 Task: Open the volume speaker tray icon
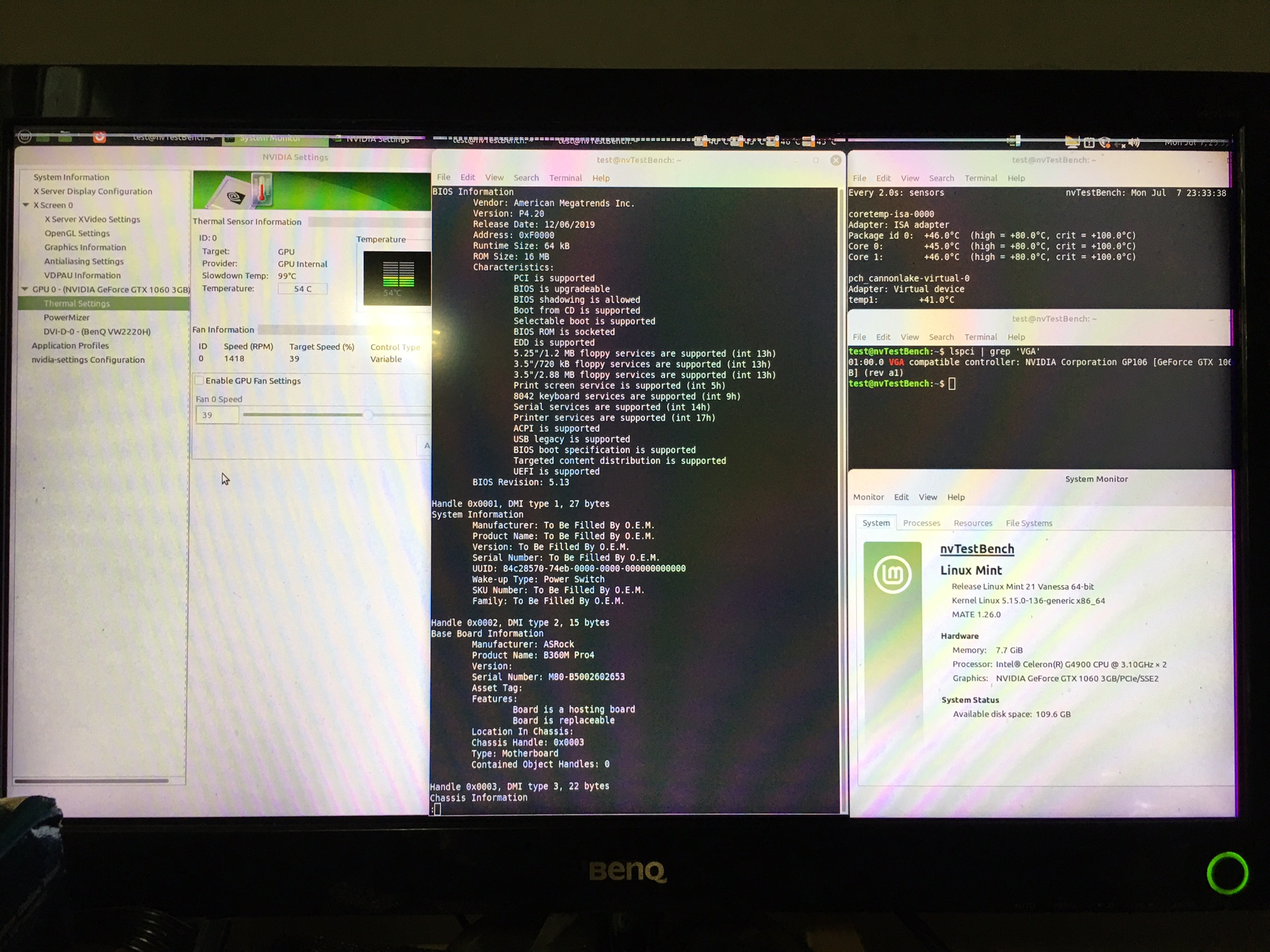1134,142
